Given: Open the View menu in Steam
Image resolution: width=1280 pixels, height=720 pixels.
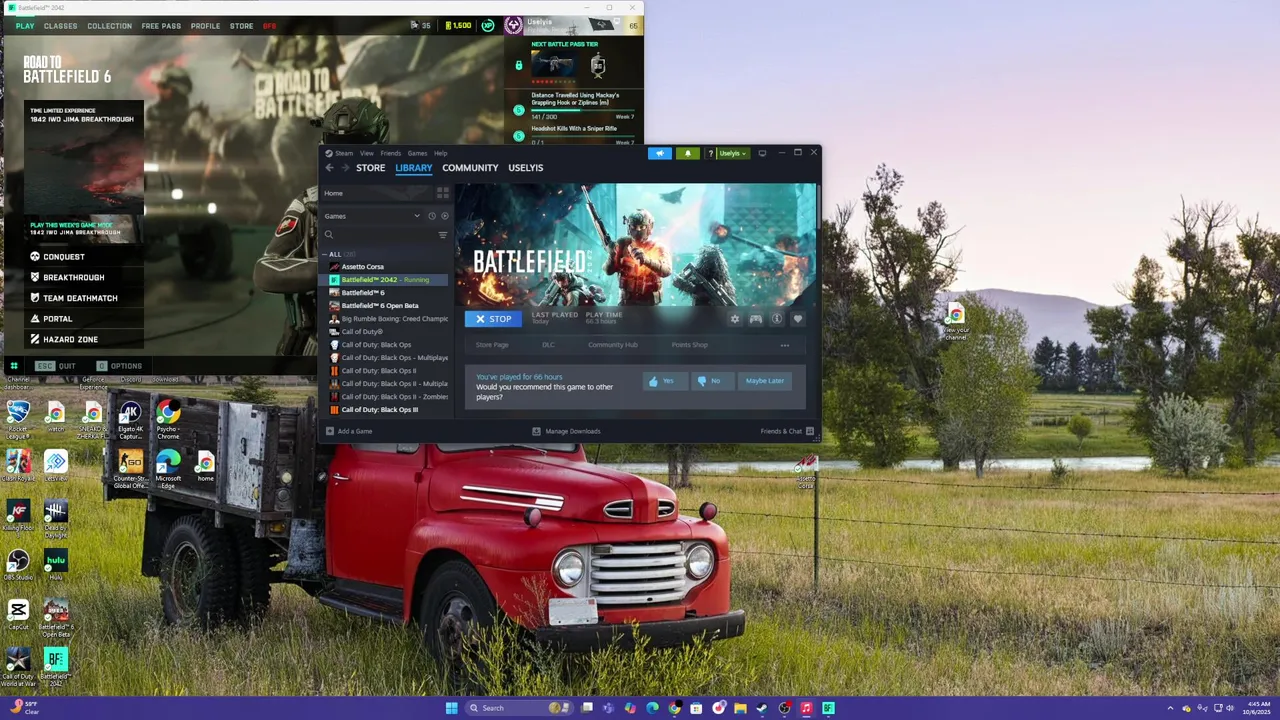Looking at the screenshot, I should click(366, 153).
